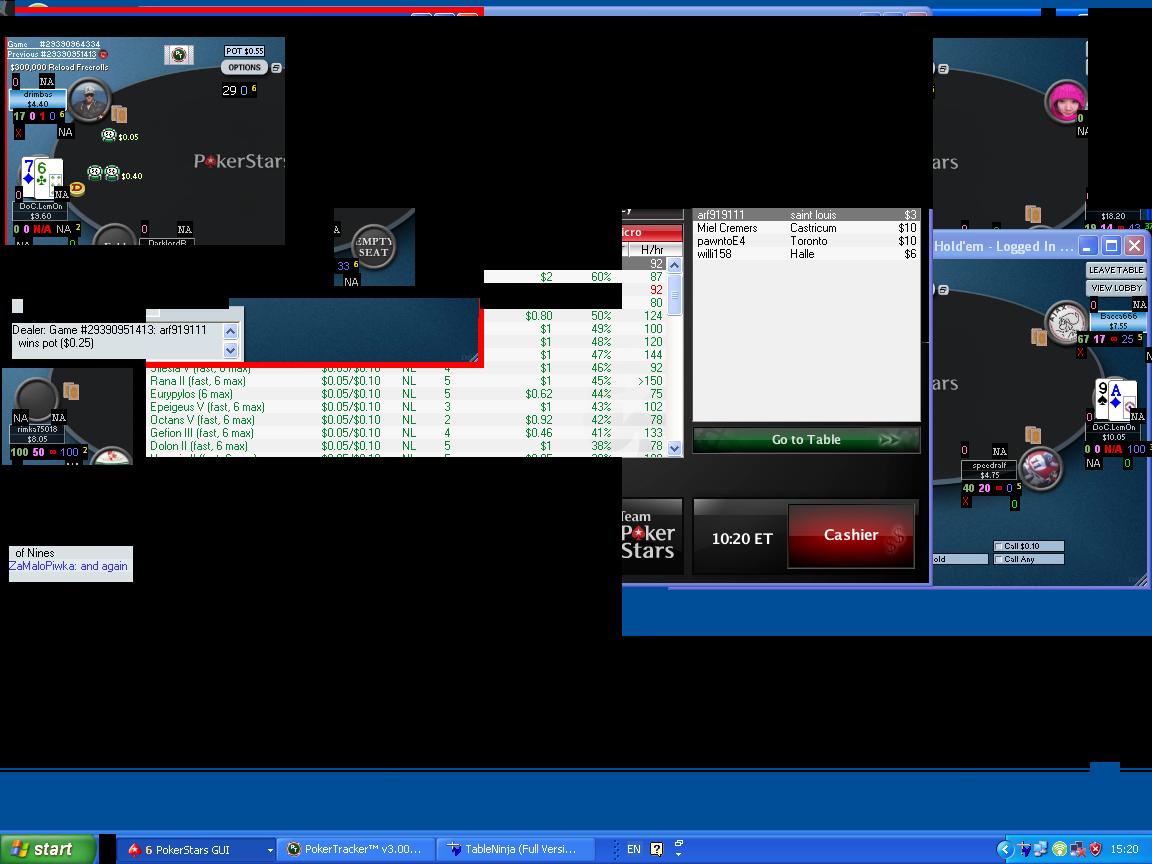1152x864 pixels.
Task: Open the OPTIONS menu on the table
Action: pos(245,68)
